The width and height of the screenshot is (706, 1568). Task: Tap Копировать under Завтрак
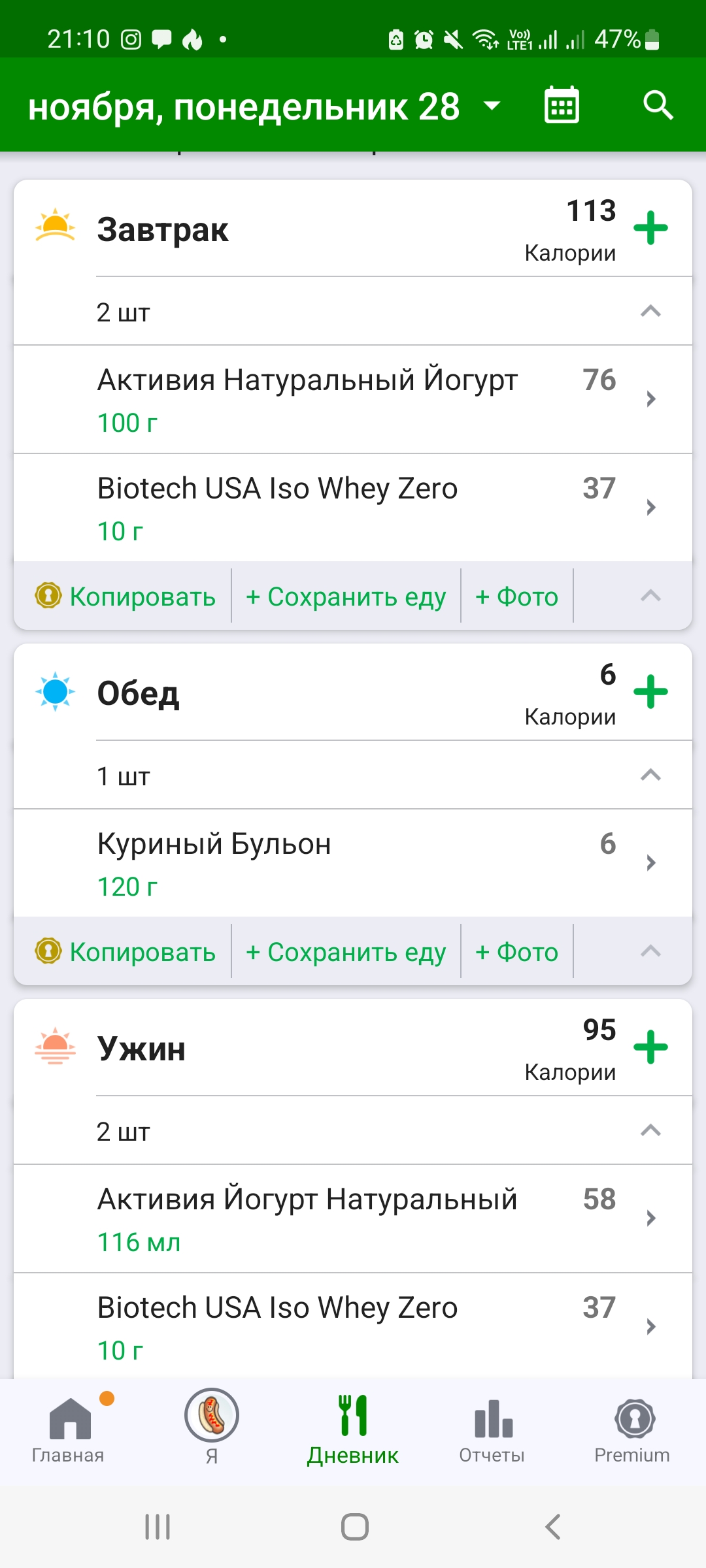126,596
